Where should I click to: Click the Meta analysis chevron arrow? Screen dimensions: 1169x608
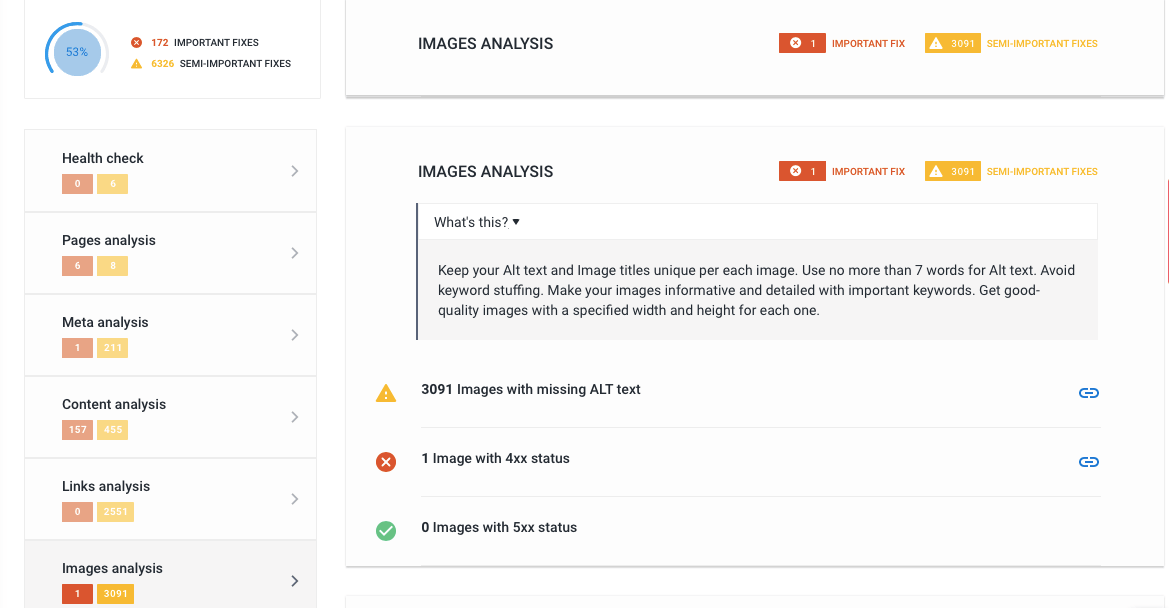[294, 335]
